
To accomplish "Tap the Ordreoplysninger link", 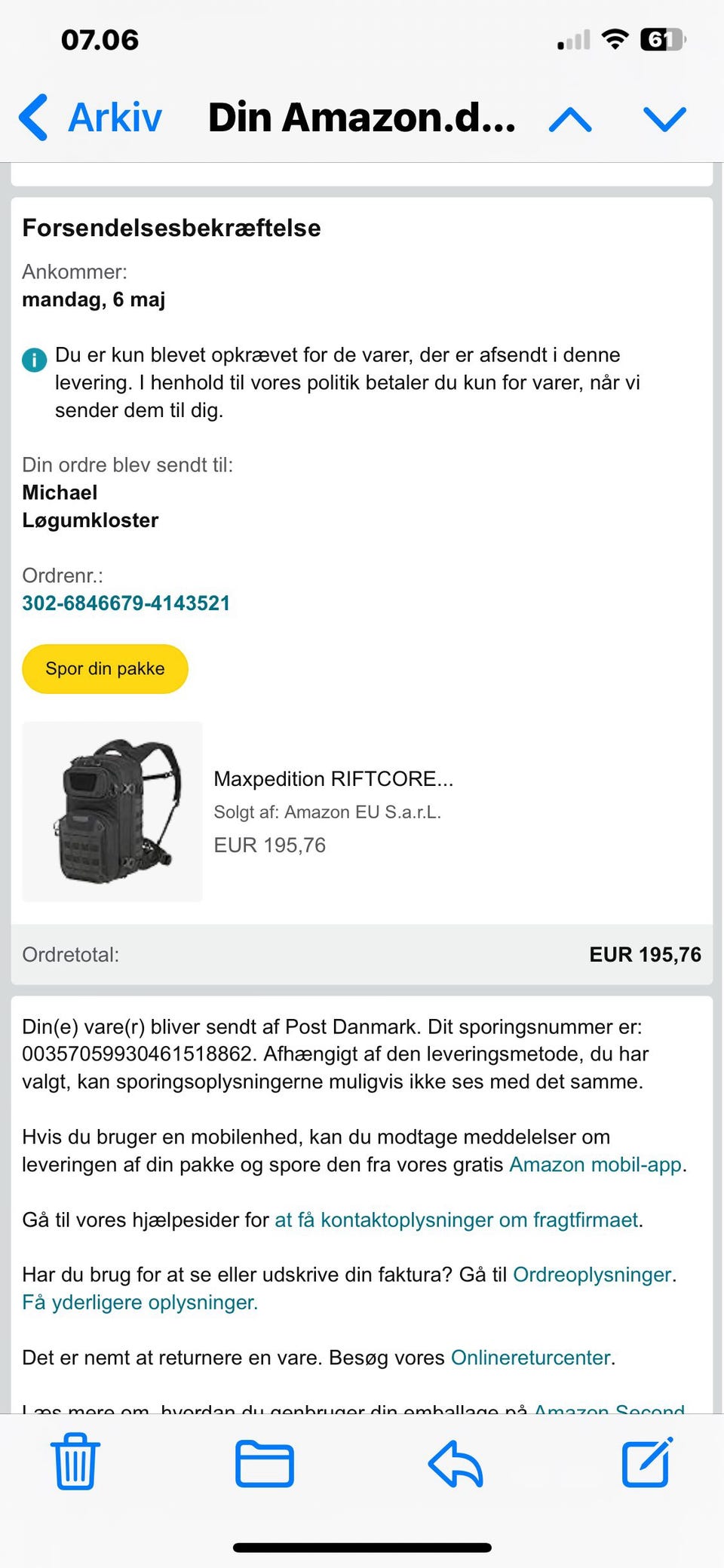I will tap(593, 1275).
